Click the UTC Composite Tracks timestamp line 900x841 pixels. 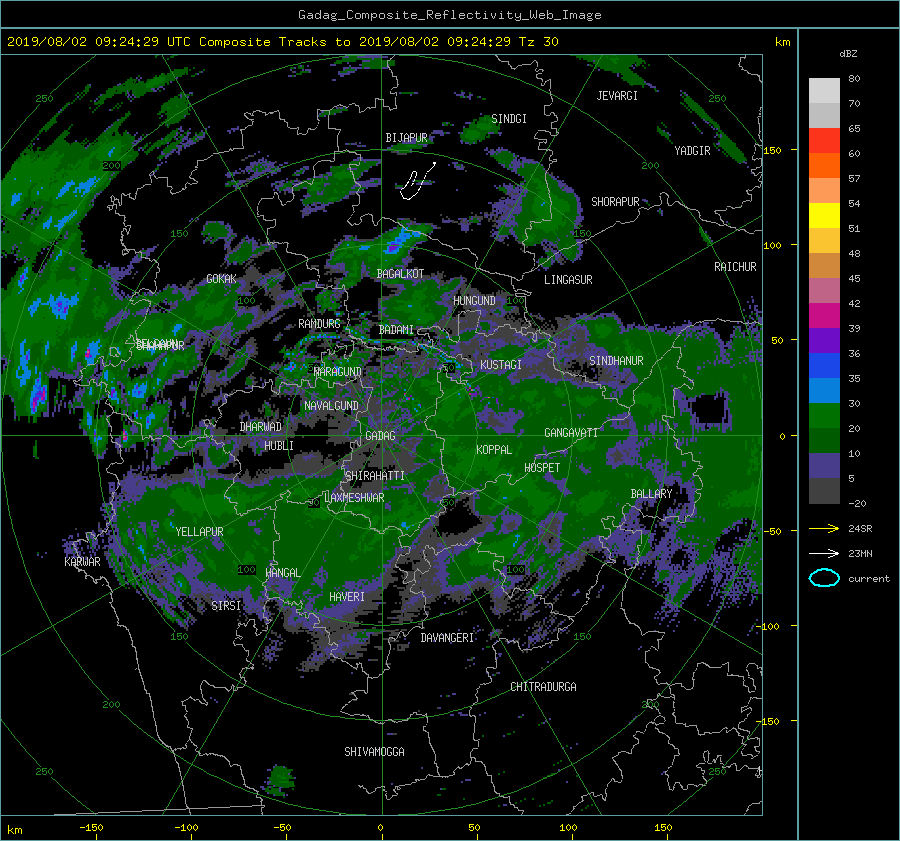tap(282, 42)
